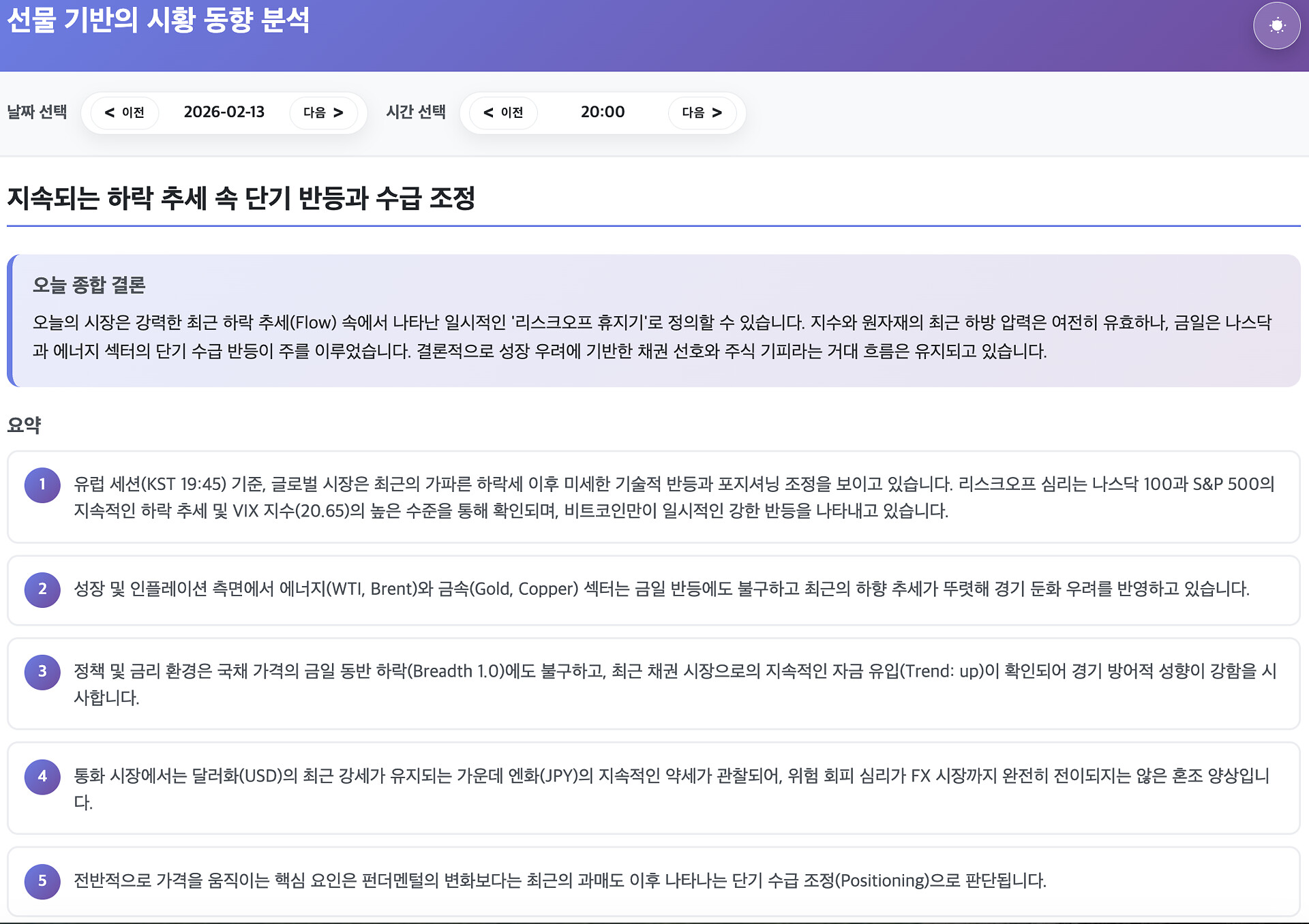This screenshot has width=1309, height=924.
Task: Click the numbered circle 3 icon
Action: (42, 671)
